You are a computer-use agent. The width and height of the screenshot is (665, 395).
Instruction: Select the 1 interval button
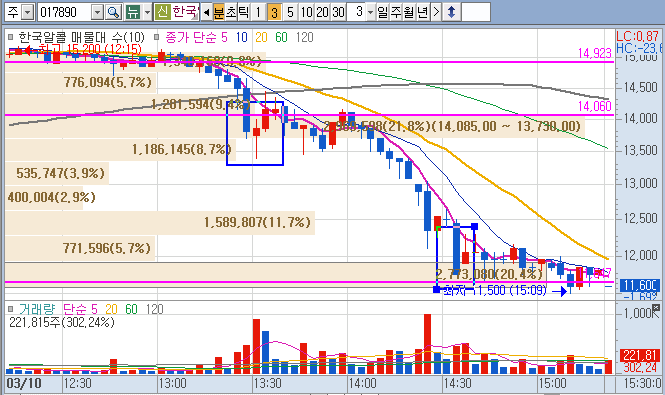(258, 12)
